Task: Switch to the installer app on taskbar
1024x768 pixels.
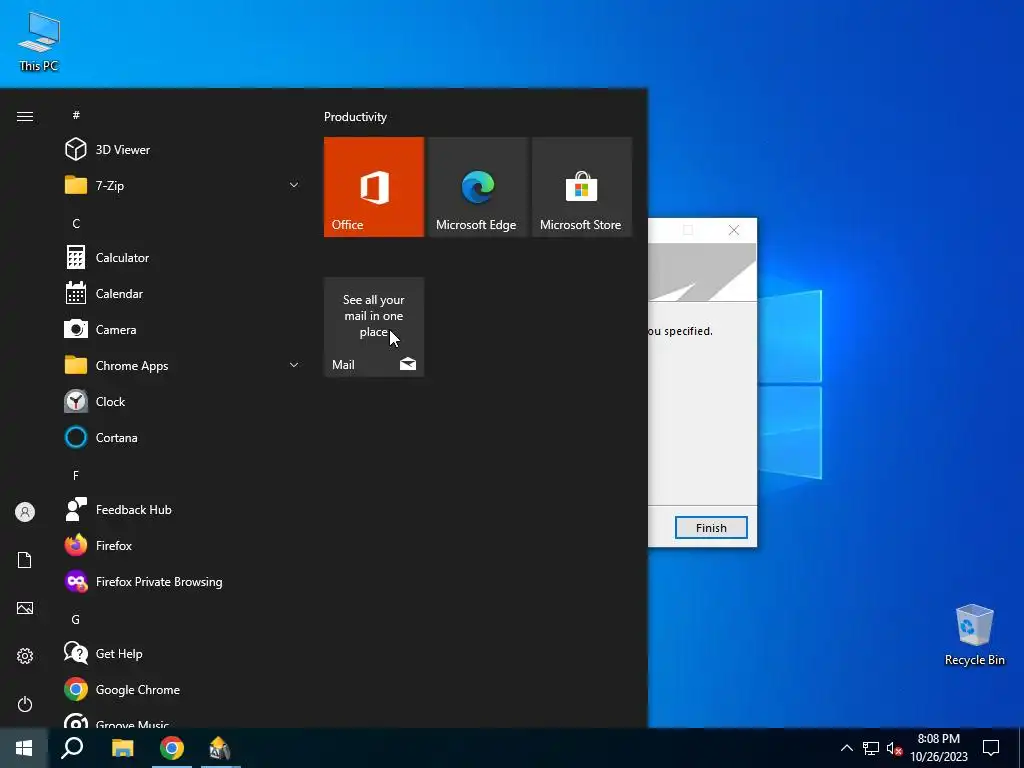Action: [220, 748]
